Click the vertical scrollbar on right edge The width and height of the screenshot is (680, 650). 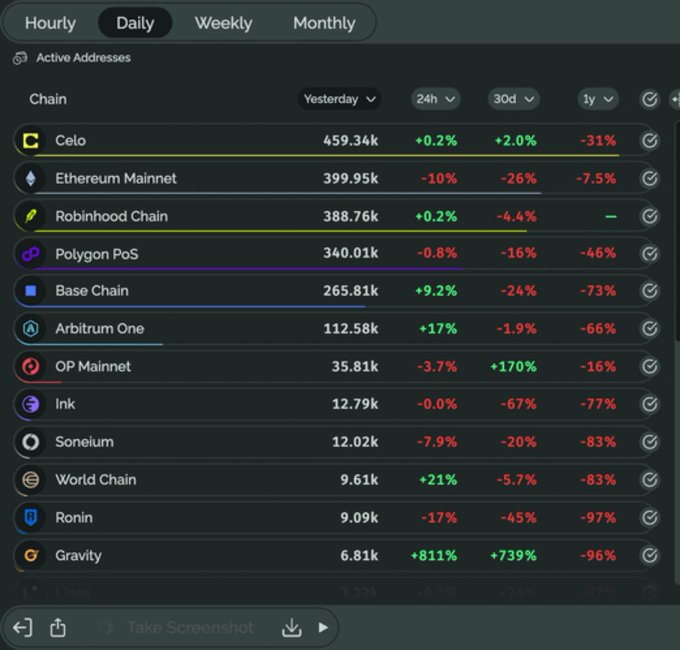(677, 234)
